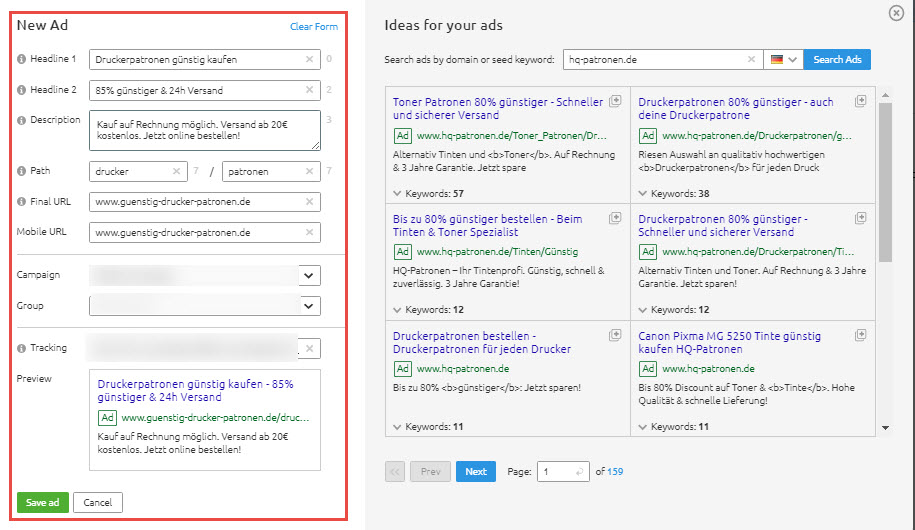Clear the 'drucker' path field with its X
915x530 pixels.
tap(176, 171)
